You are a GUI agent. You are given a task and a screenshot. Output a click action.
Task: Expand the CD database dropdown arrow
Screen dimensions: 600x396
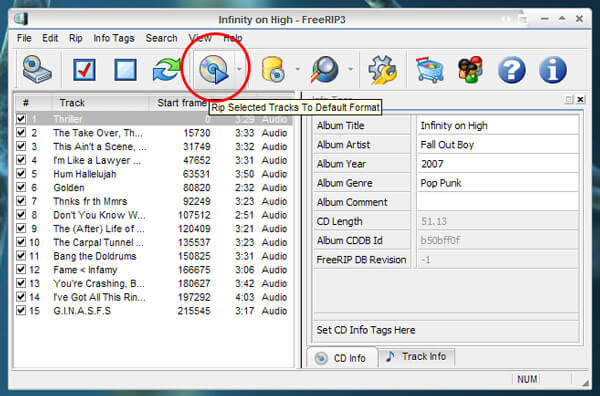point(297,69)
